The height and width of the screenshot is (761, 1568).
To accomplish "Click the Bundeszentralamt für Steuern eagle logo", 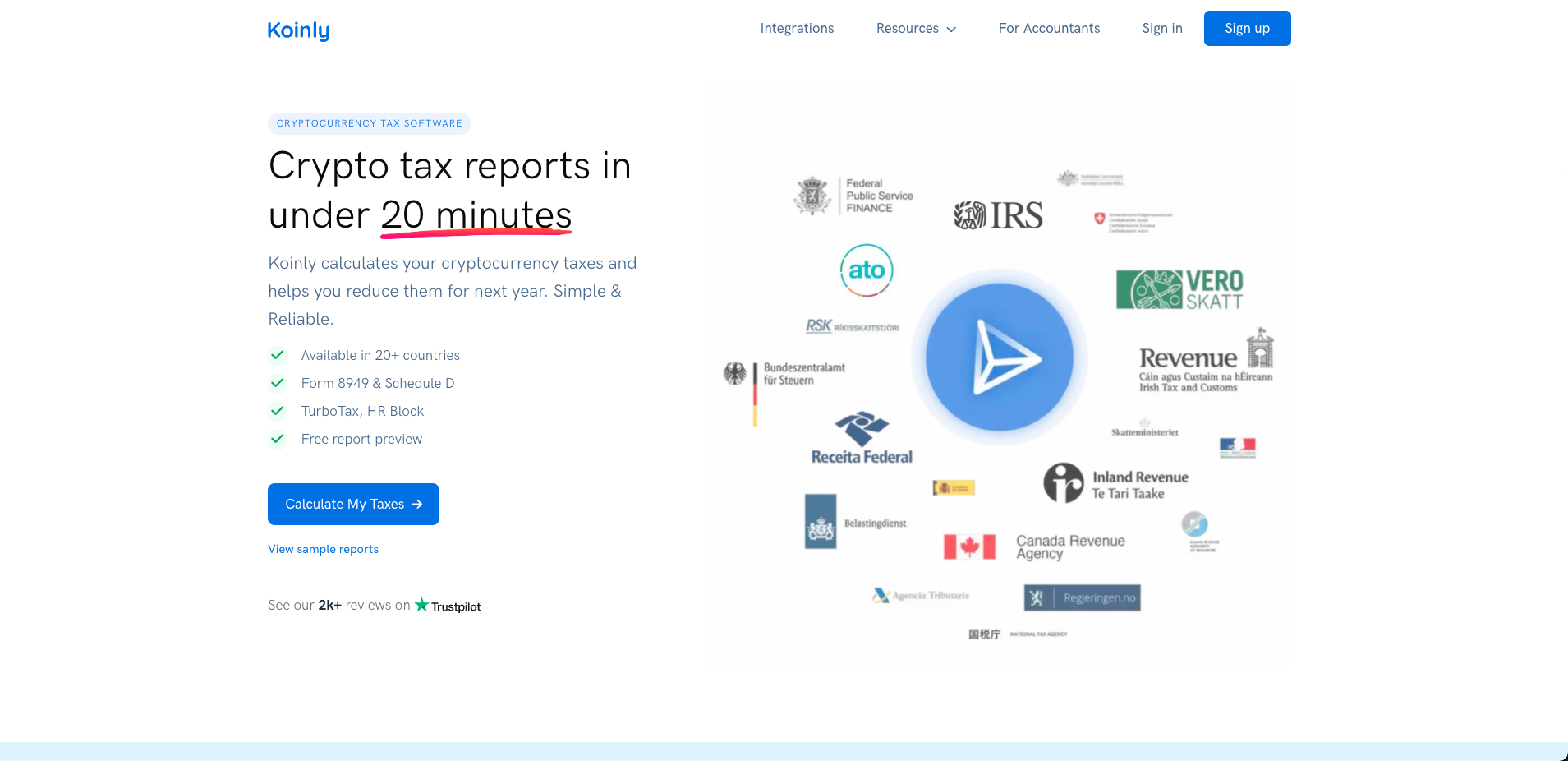I will (734, 374).
